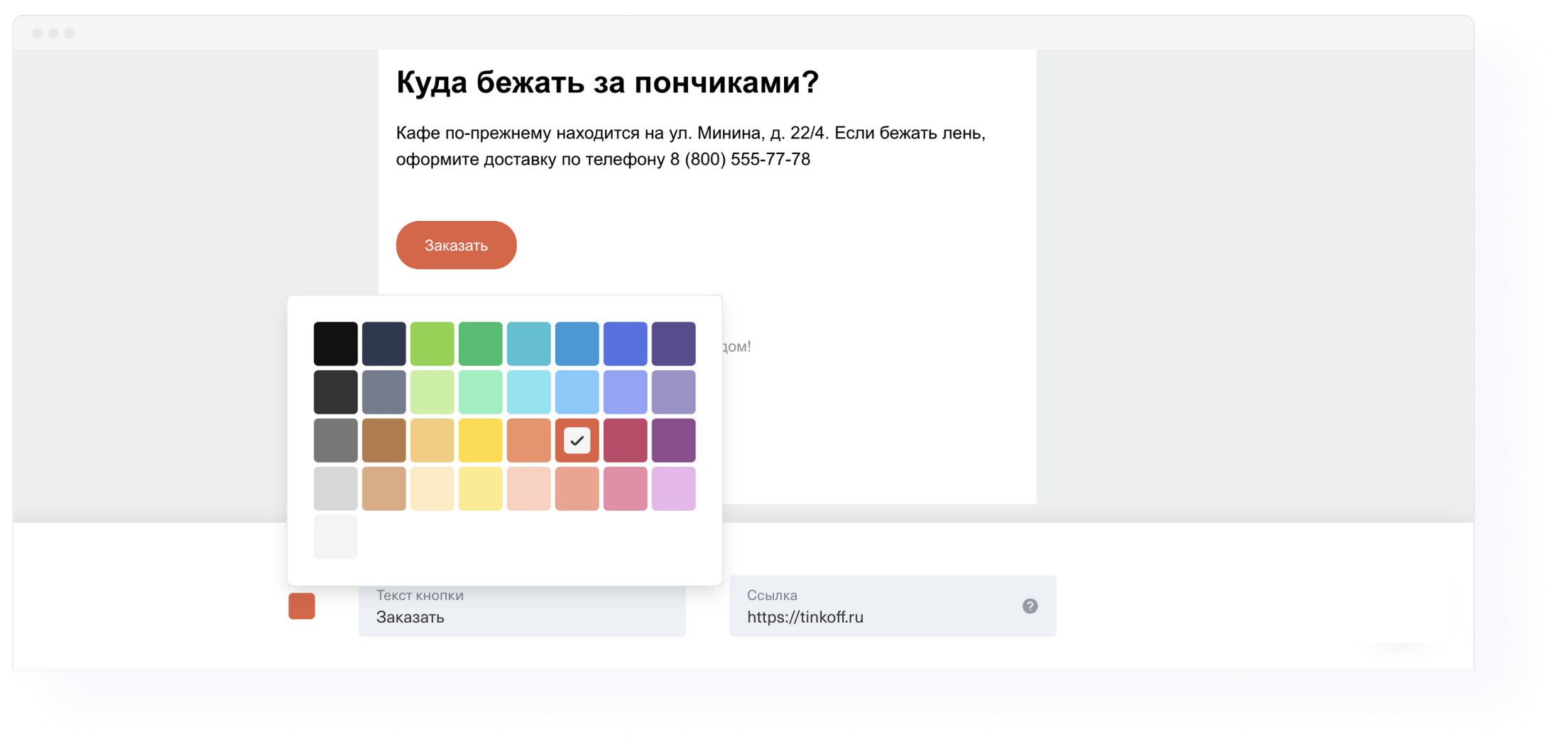Open the button color swatch beside Текст кнопки
Screen dimensions: 1568x750
click(x=302, y=606)
